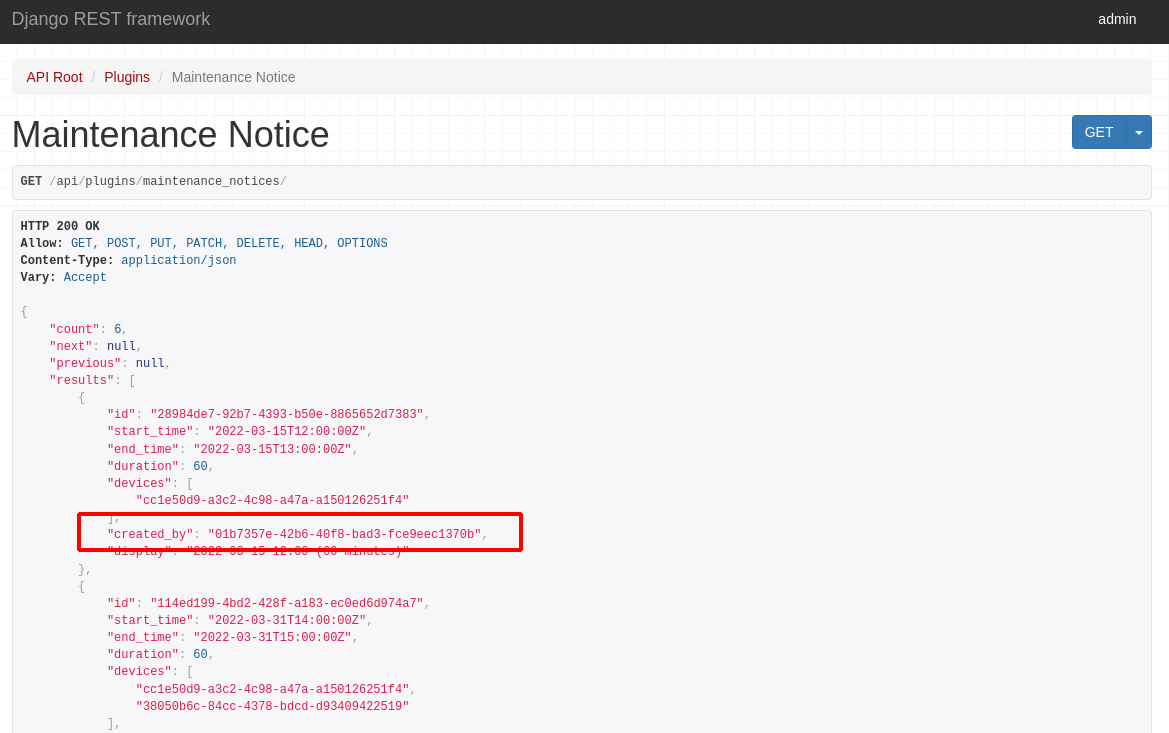Screen dimensions: 1169x733
Task: Click the admin link in the navbar
Action: click(1116, 18)
